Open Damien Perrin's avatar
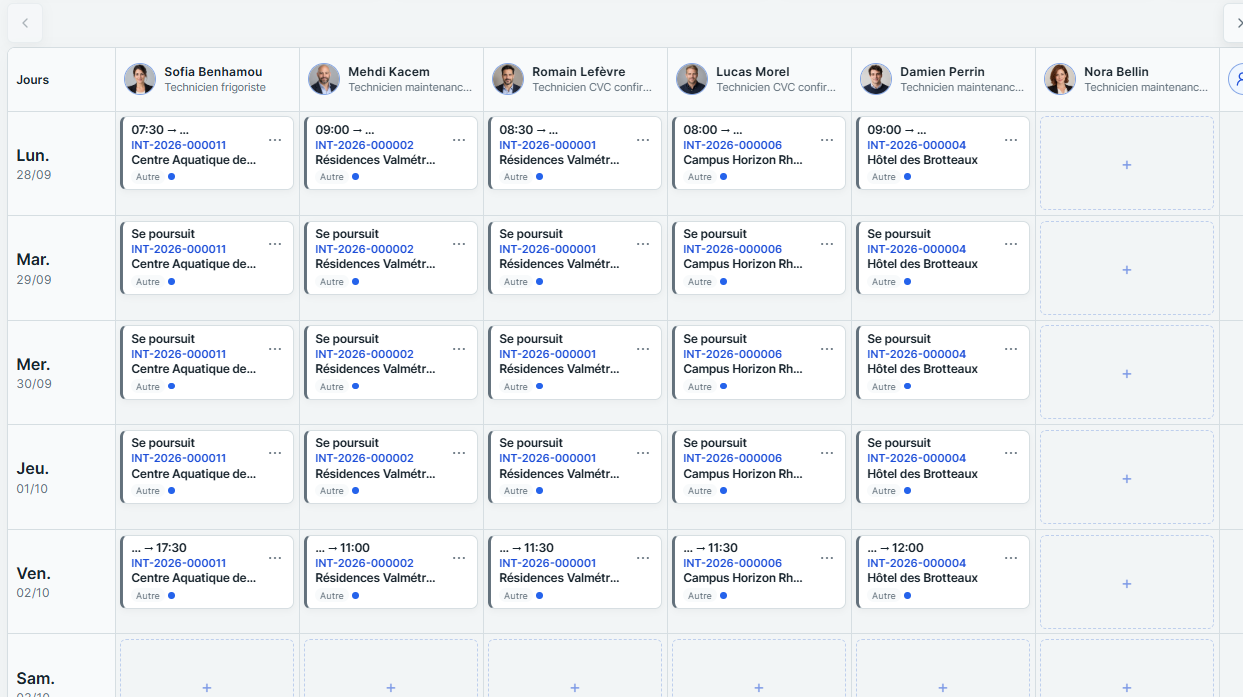Screen dimensions: 1243x697 pyautogui.click(x=876, y=79)
